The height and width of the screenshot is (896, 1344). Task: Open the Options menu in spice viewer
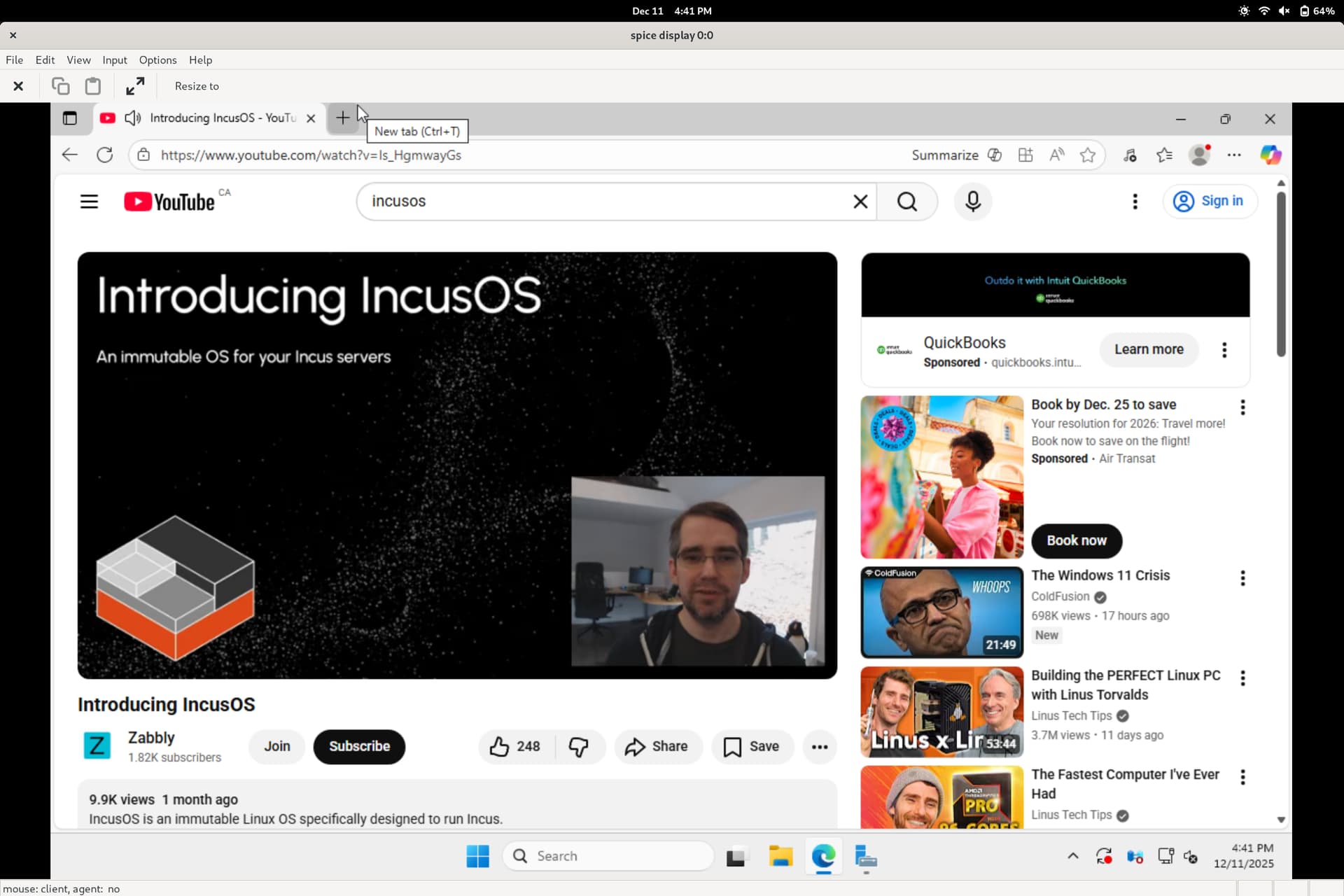tap(157, 60)
